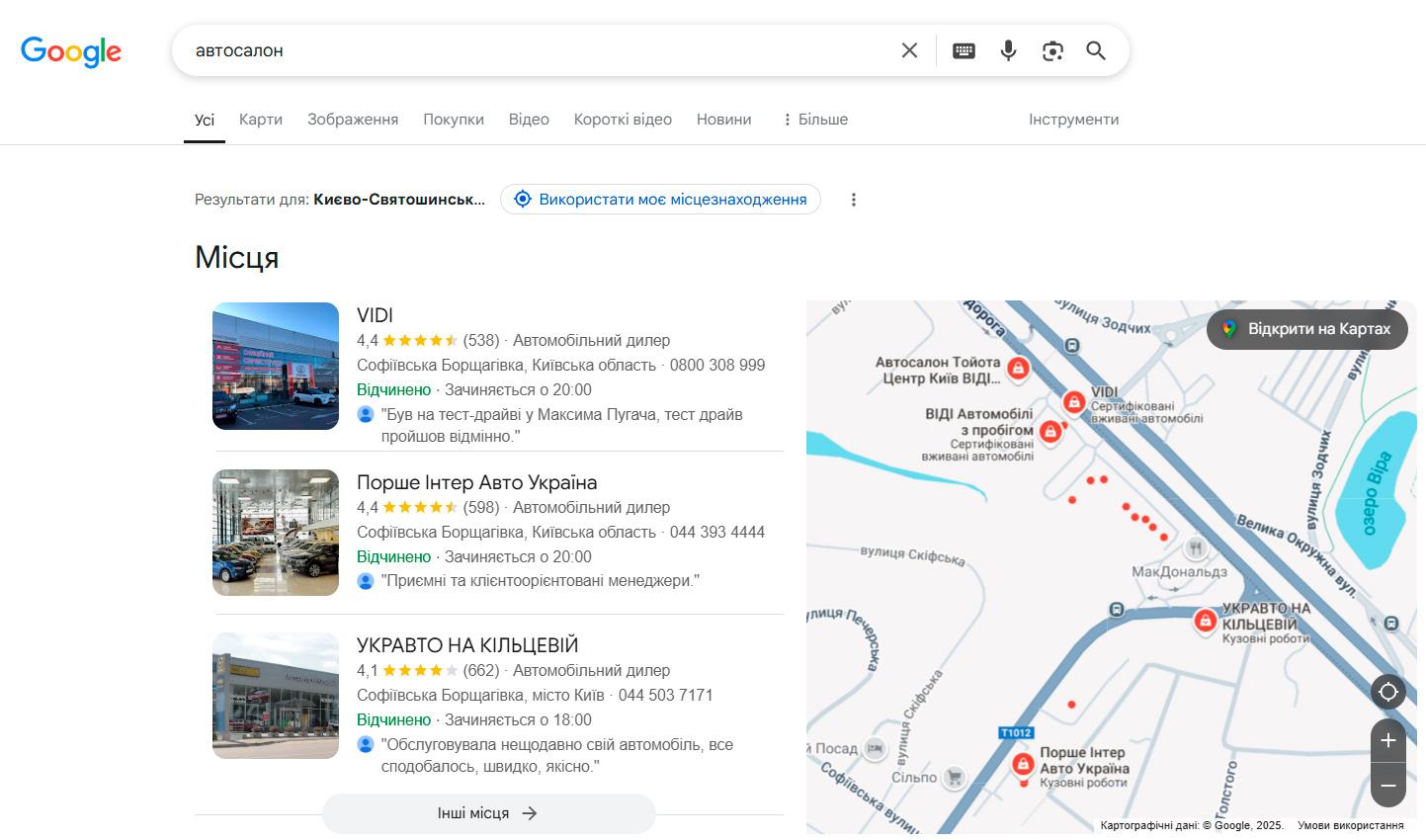
Task: Click the phone number 044 503 7171
Action: (x=666, y=695)
